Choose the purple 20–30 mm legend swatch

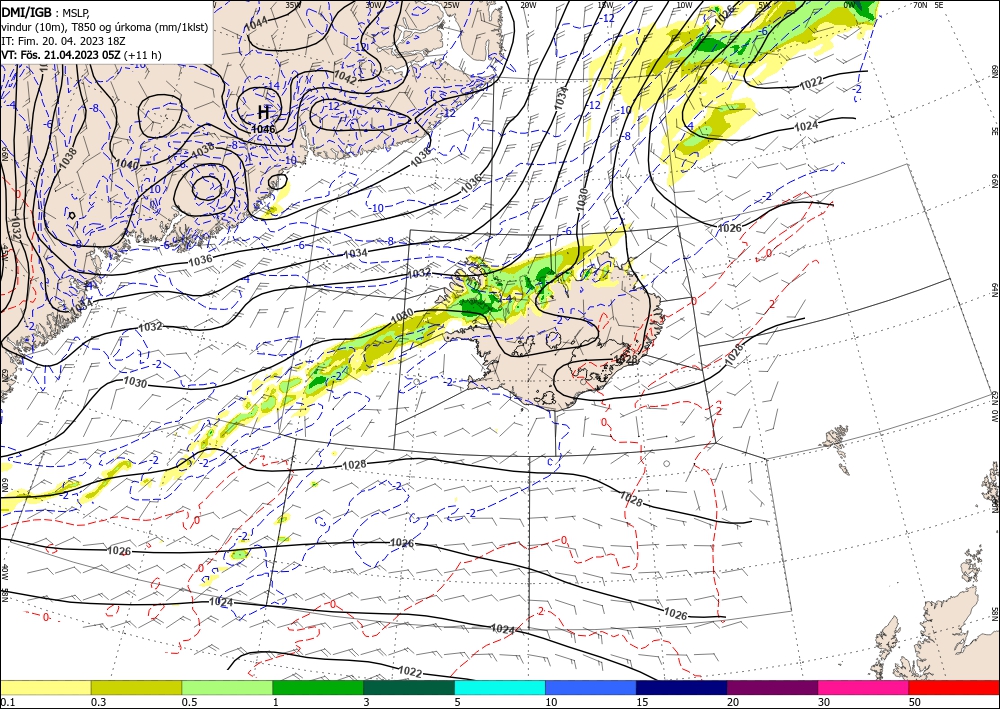pyautogui.click(x=772, y=687)
